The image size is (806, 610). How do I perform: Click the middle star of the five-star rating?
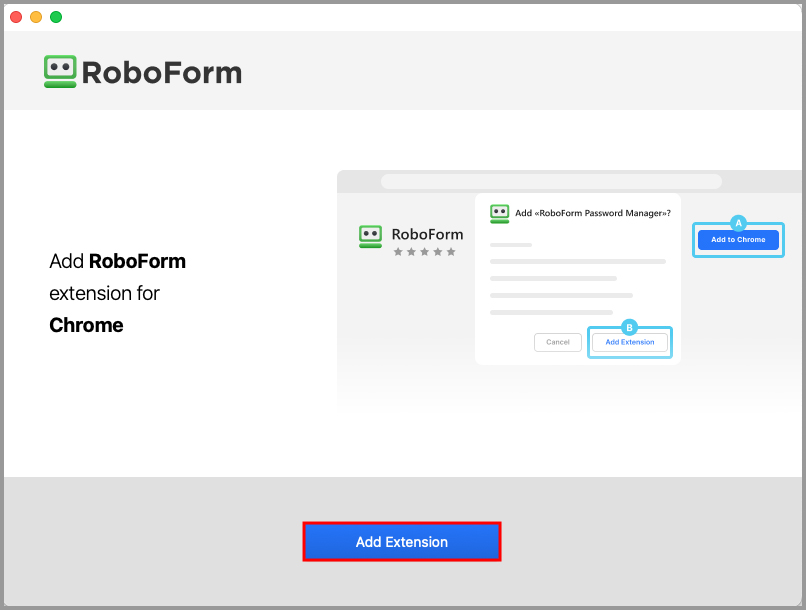(x=427, y=253)
